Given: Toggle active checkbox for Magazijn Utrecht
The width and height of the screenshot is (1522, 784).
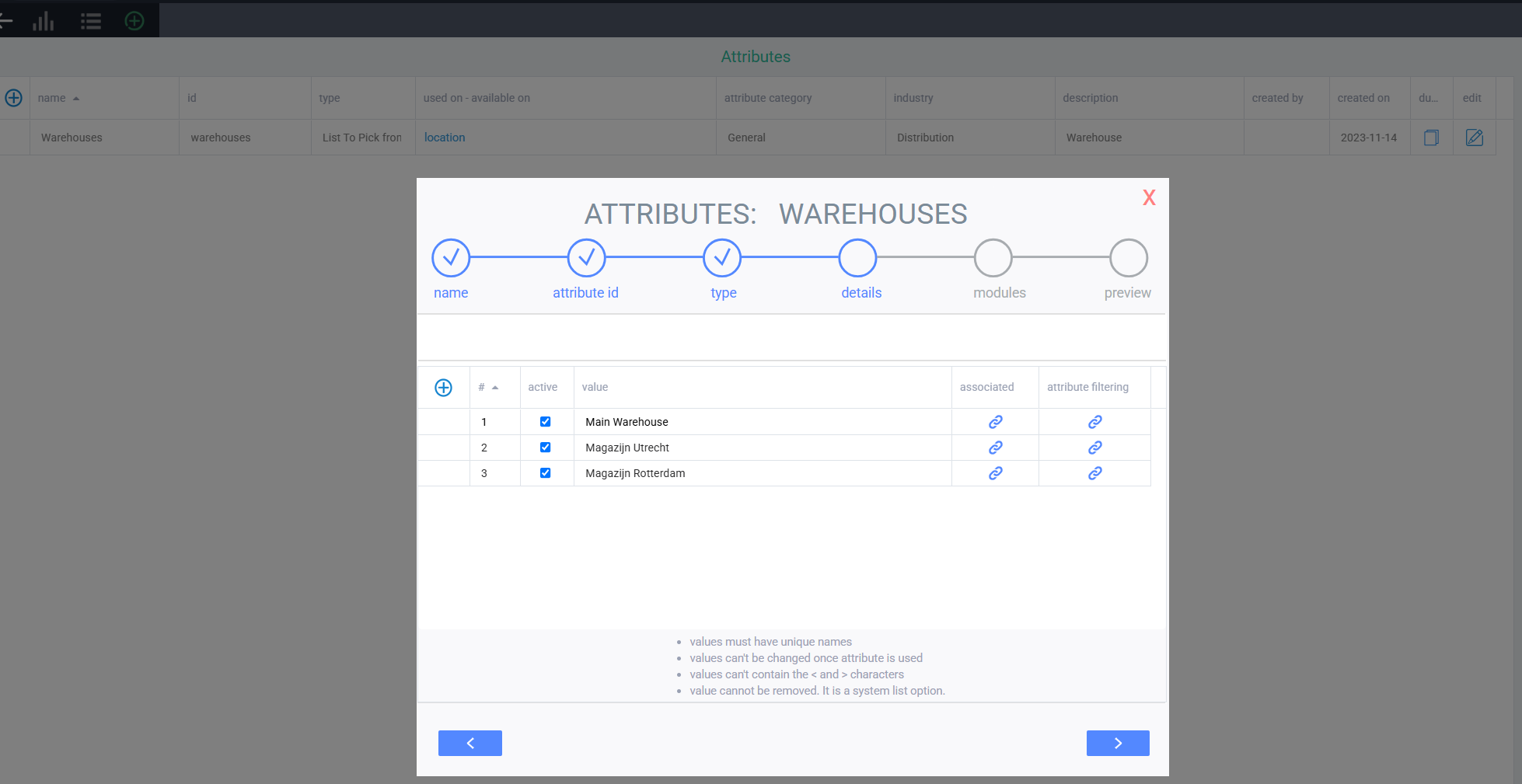Looking at the screenshot, I should pyautogui.click(x=545, y=448).
